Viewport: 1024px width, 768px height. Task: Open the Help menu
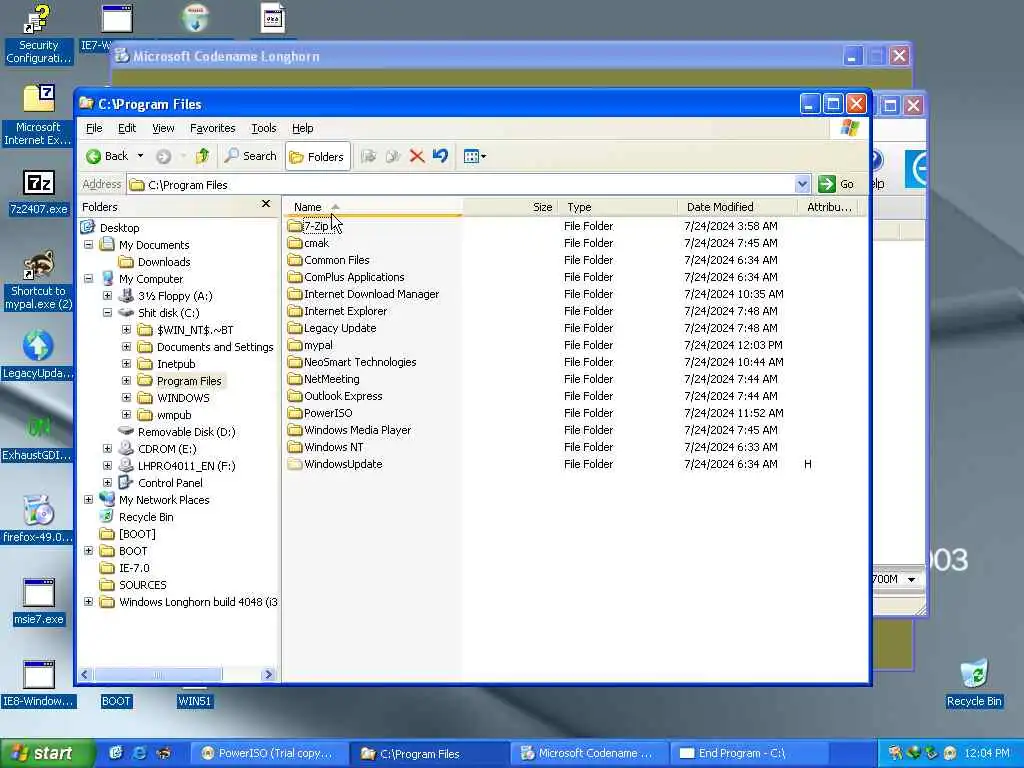point(302,128)
